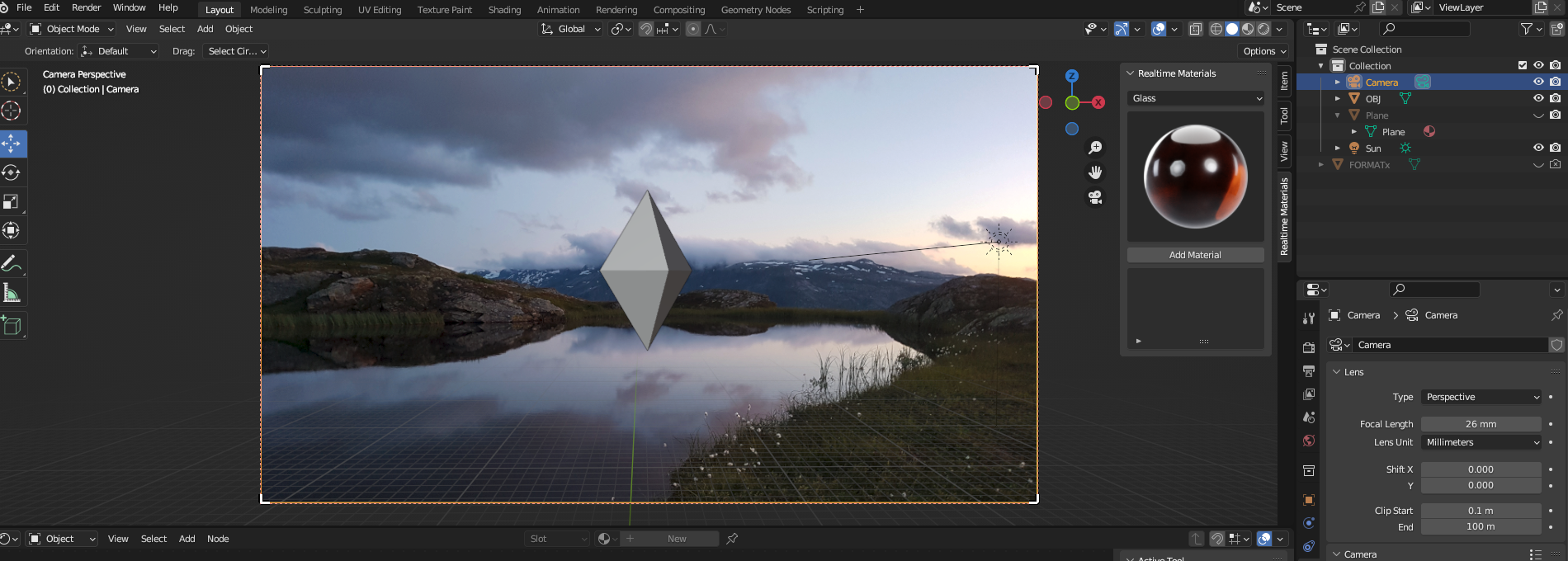Open the Render menu
The image size is (1568, 561).
[87, 7]
